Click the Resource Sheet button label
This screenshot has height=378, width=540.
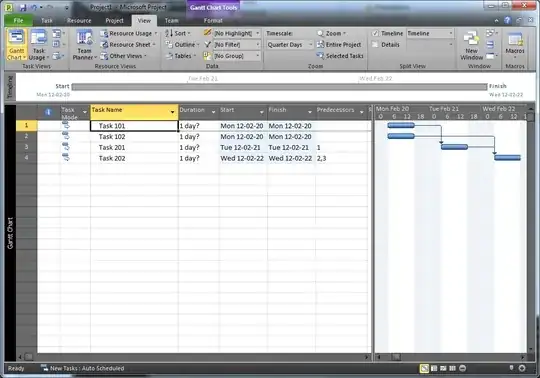[x=130, y=45]
